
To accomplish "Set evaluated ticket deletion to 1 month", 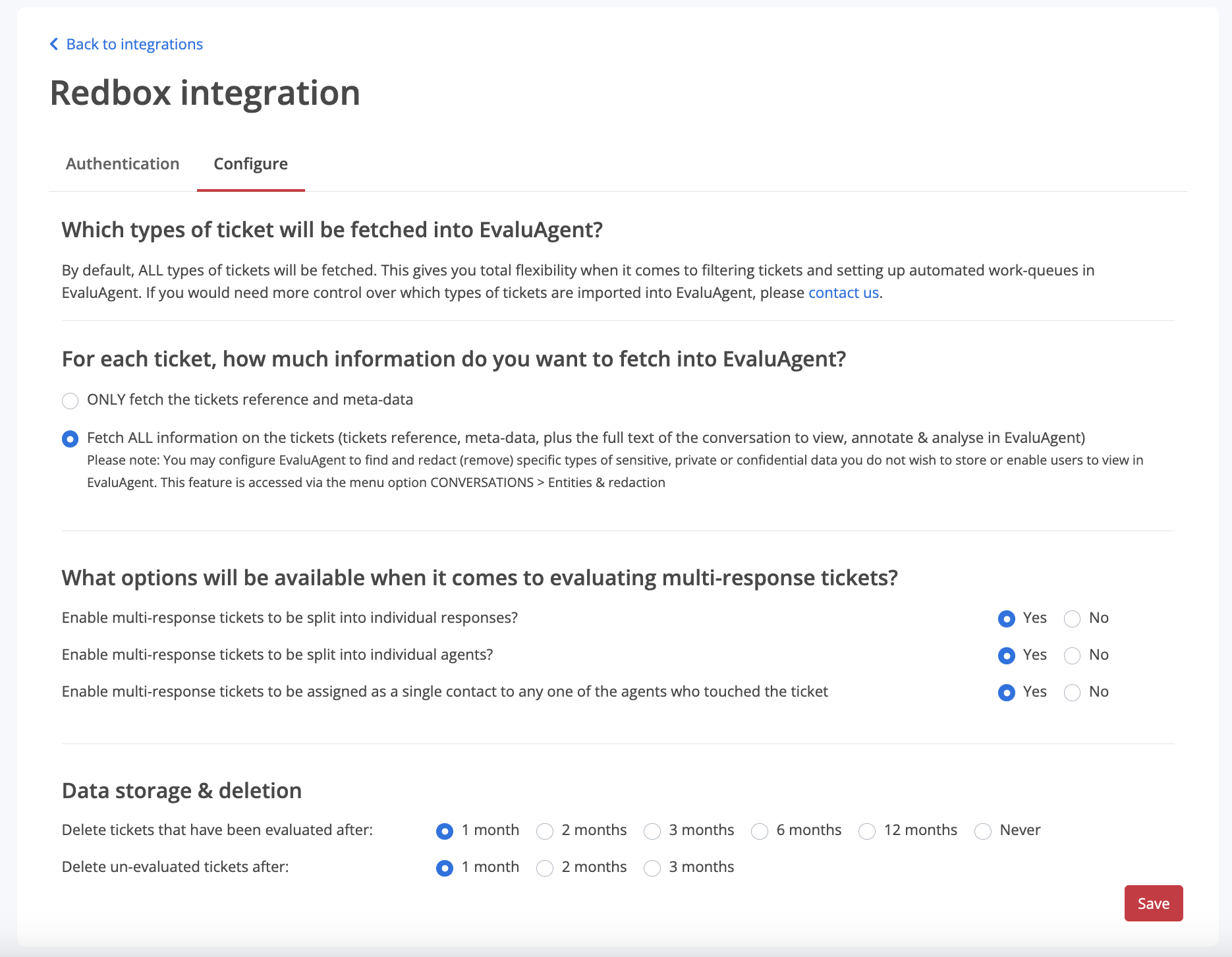I will (445, 831).
